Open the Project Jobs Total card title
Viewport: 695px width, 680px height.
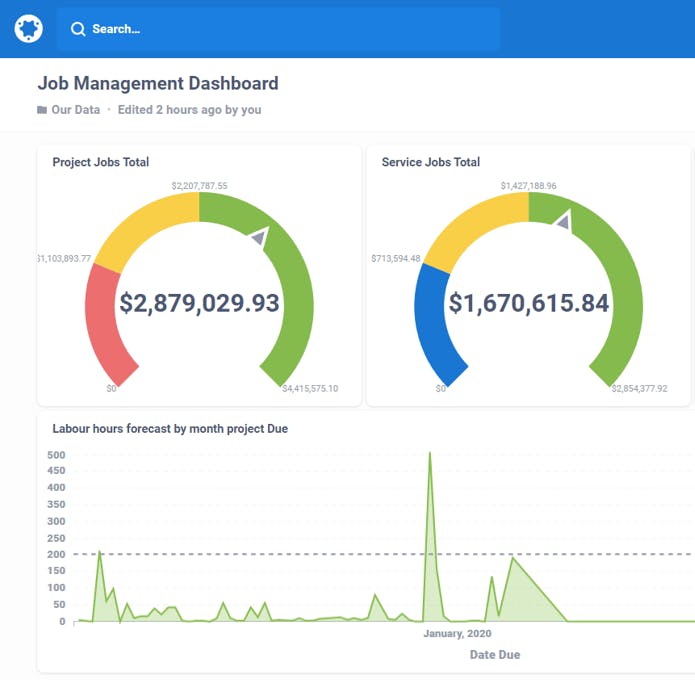pyautogui.click(x=101, y=162)
